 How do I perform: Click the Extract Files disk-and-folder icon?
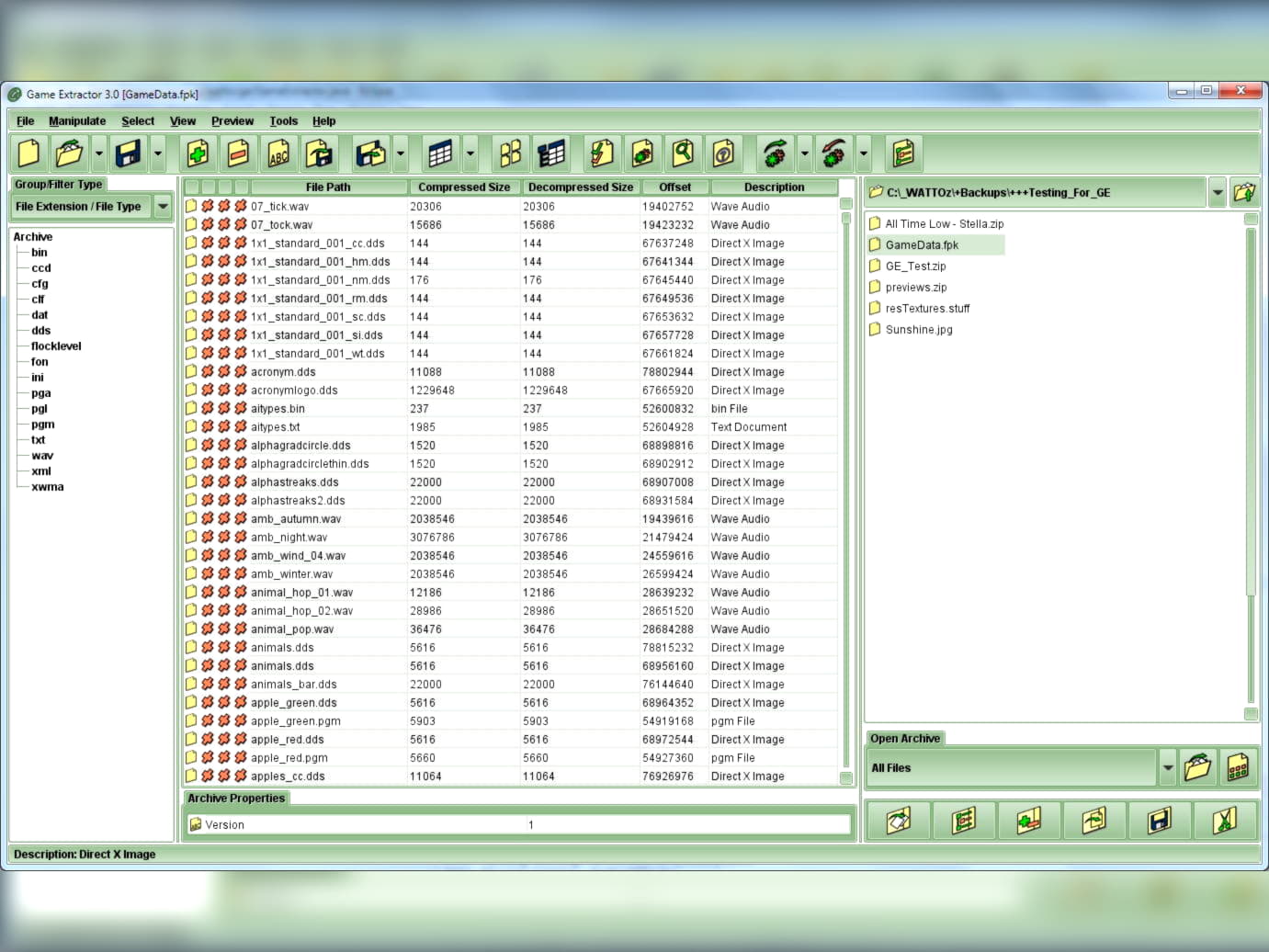tap(371, 153)
